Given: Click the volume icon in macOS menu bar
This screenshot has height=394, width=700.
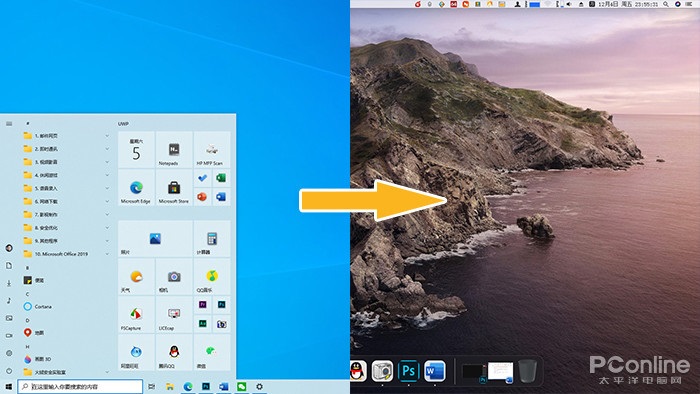Looking at the screenshot, I should [569, 4].
